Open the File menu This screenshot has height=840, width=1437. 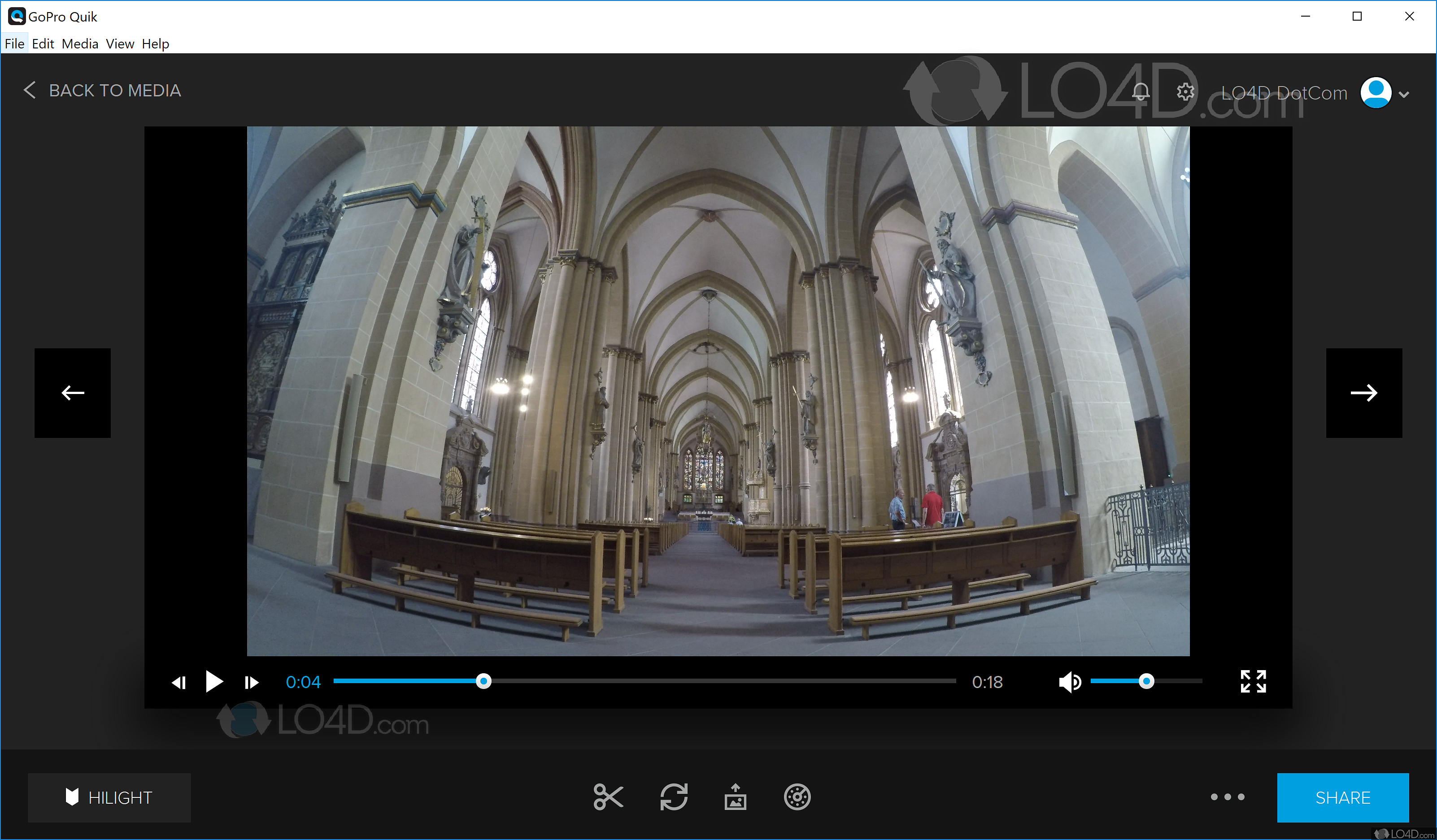coord(14,44)
